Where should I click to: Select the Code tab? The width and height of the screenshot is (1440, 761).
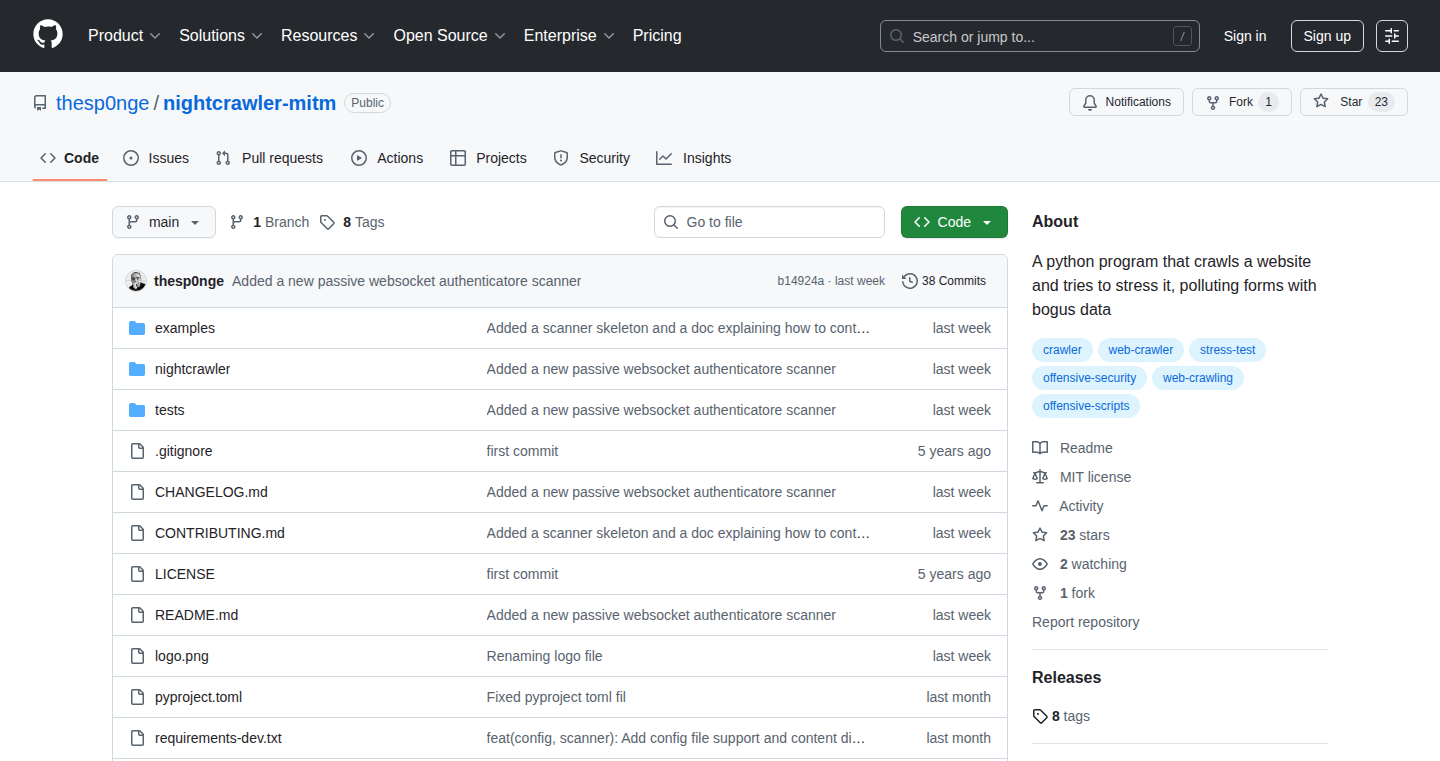pos(70,158)
